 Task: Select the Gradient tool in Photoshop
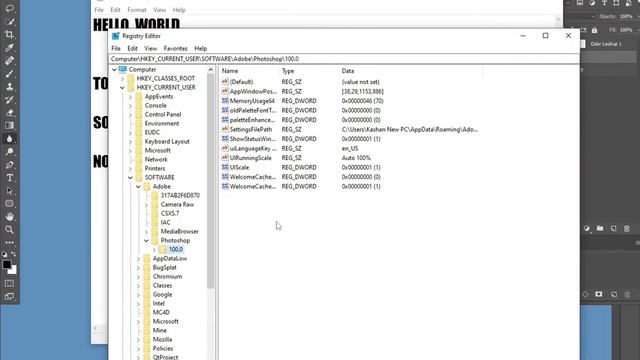(9, 125)
